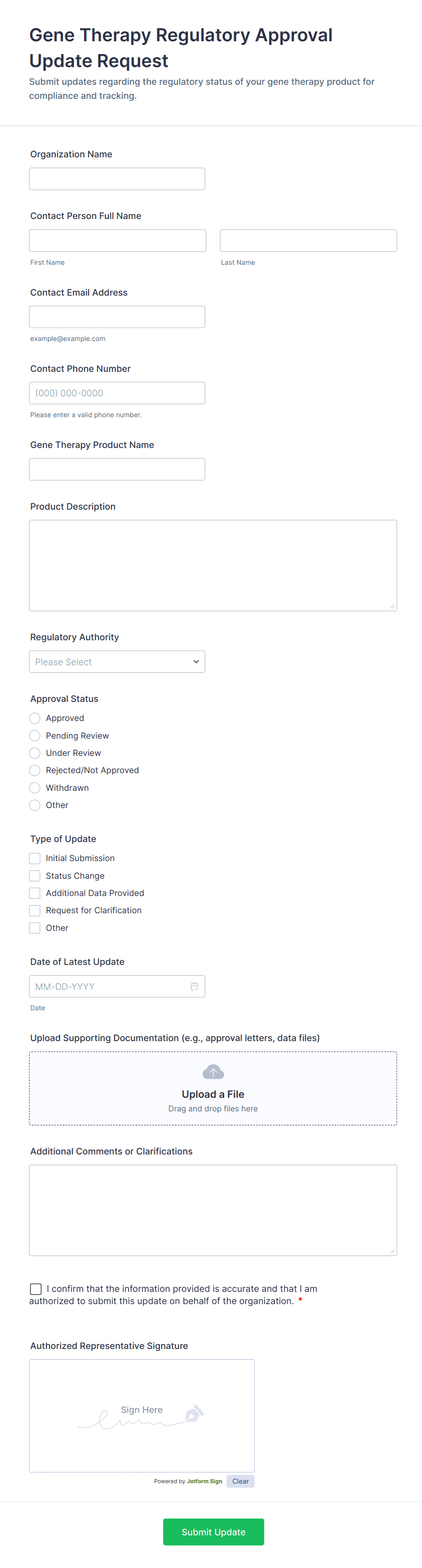The height and width of the screenshot is (1568, 422).
Task: Click the Contact Email Address field
Action: pos(117,317)
